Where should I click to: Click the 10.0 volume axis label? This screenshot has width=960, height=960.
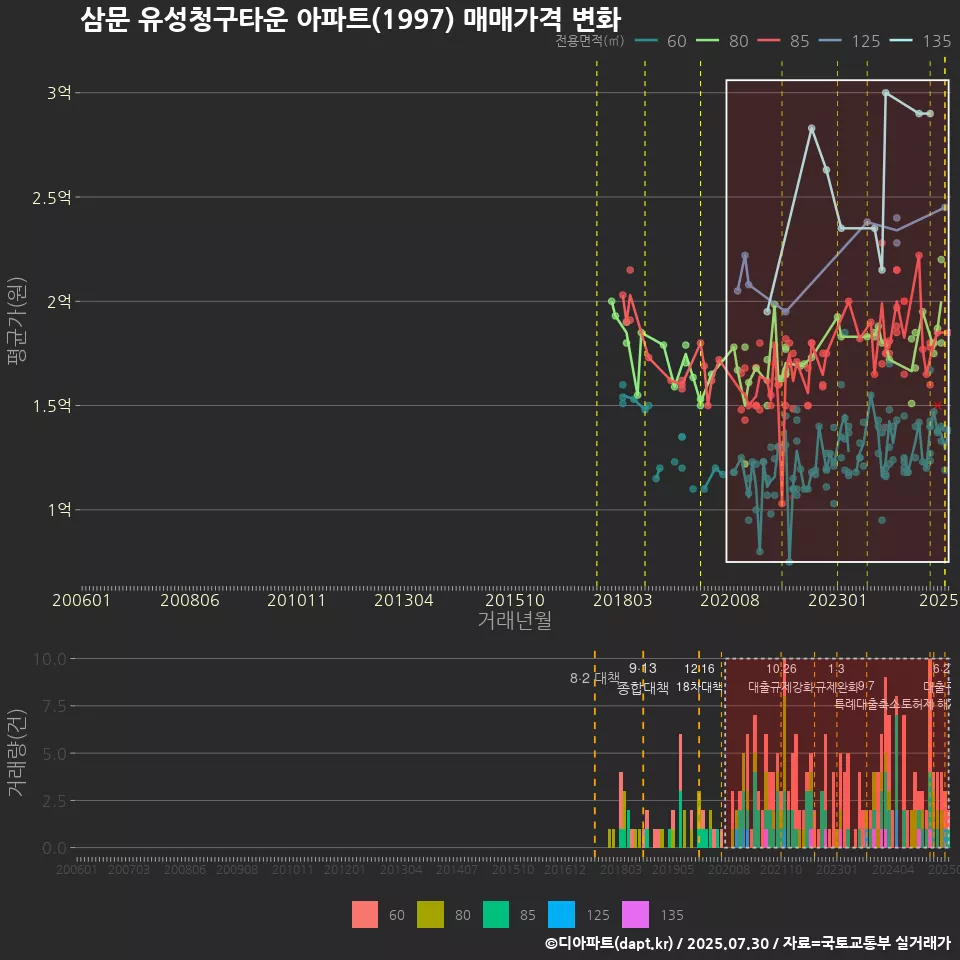click(x=50, y=659)
